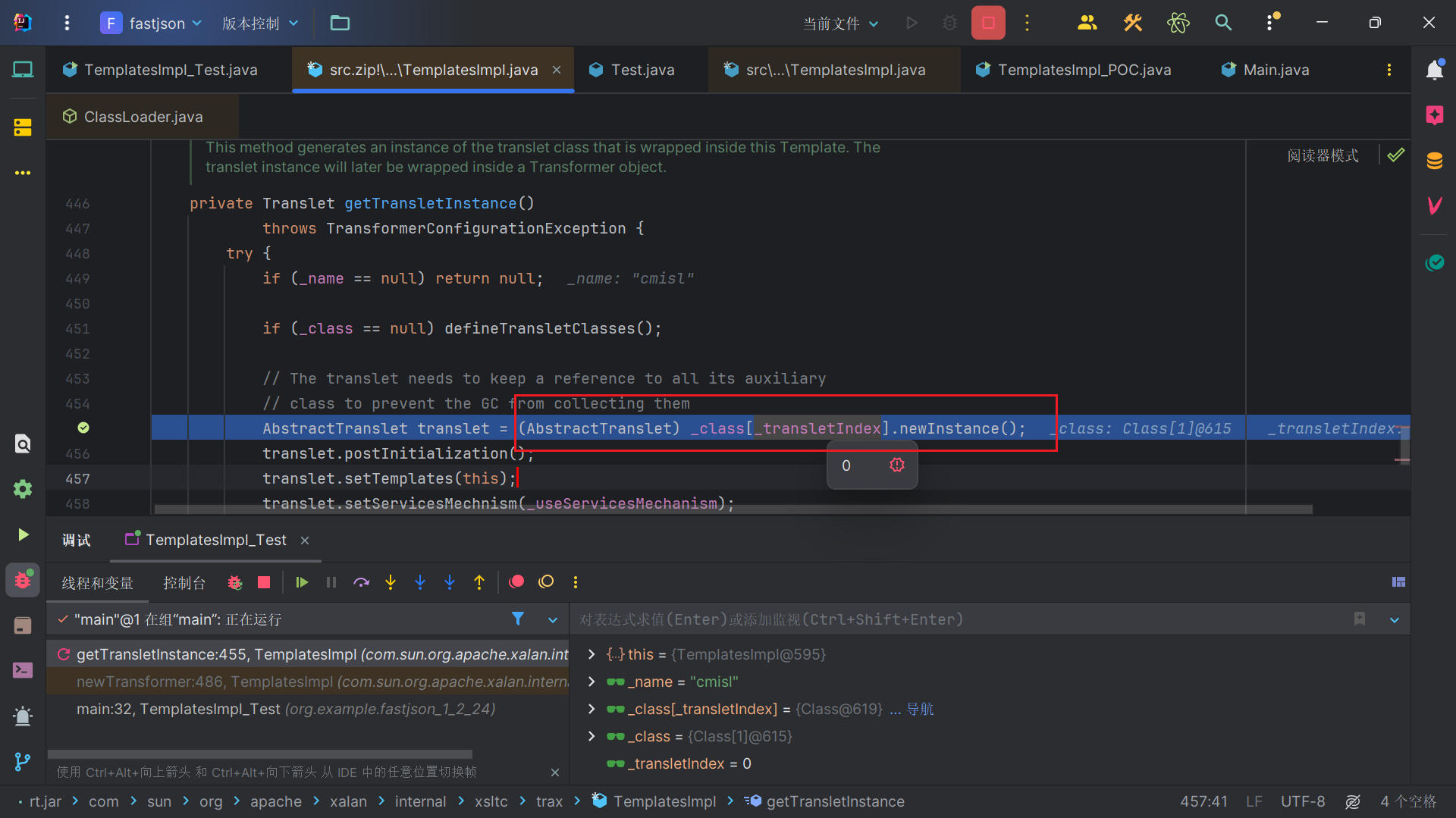1456x818 pixels.
Task: Open Services gear icon in left sidebar
Action: coord(23,489)
